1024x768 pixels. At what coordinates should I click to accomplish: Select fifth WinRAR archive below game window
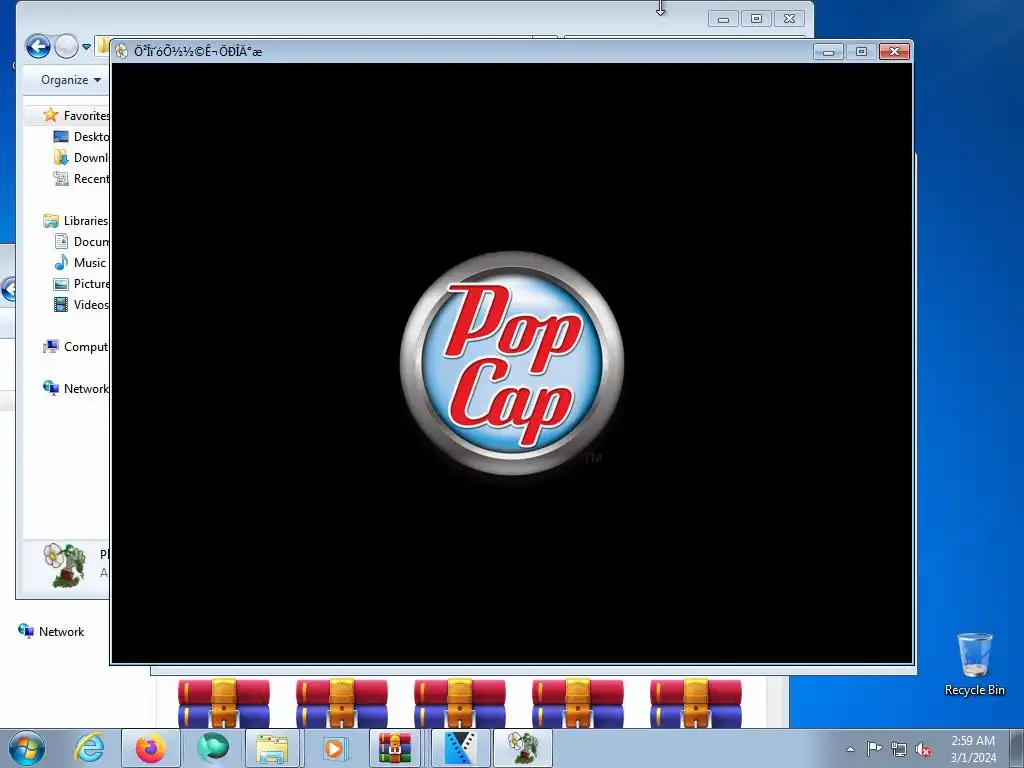pyautogui.click(x=696, y=703)
